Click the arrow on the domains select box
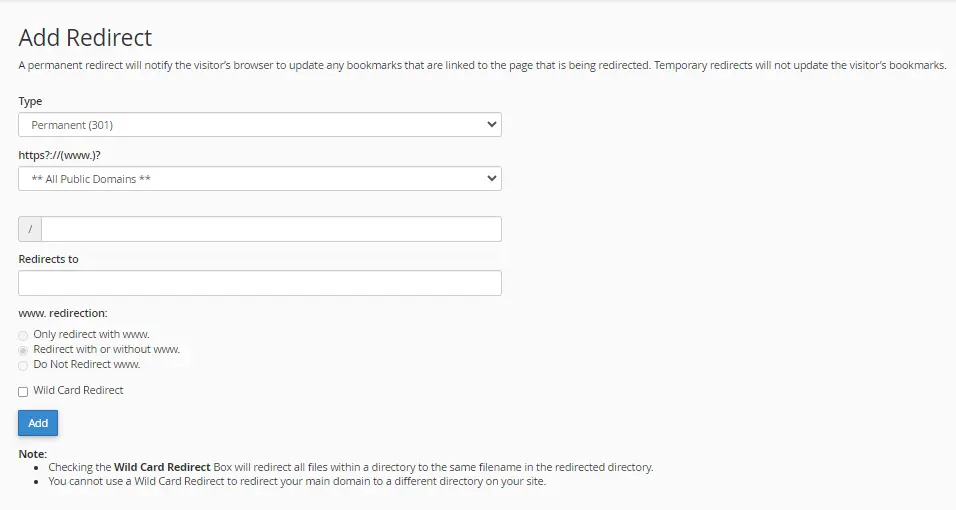 click(490, 179)
